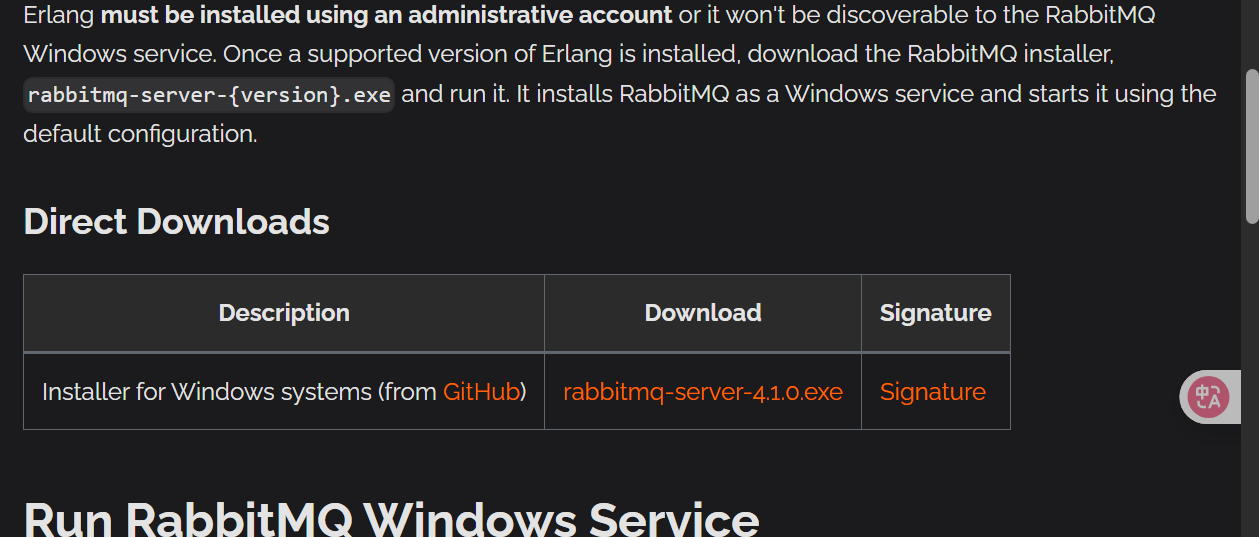This screenshot has height=537, width=1259.
Task: Click the words 'default configuration.'
Action: click(x=140, y=134)
